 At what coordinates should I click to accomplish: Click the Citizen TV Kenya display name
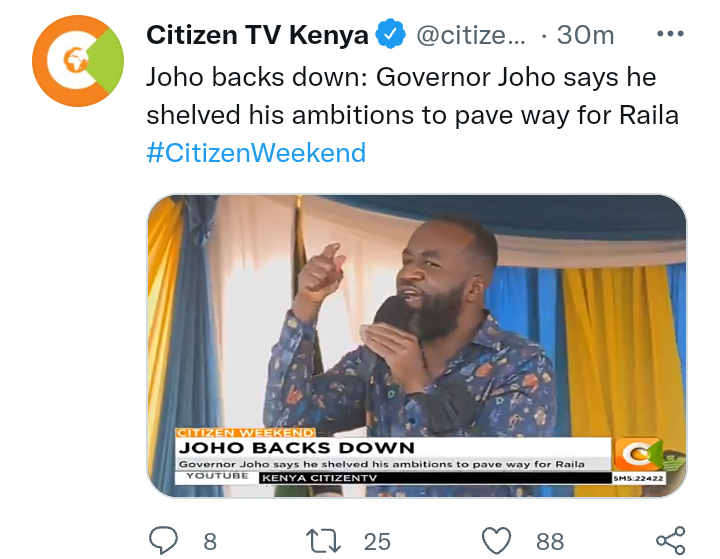(x=257, y=35)
